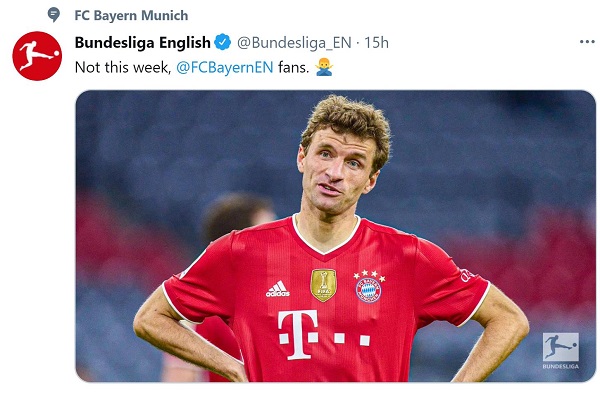Click the adidas logo on jersey
600x395 pixels.
(x=278, y=289)
